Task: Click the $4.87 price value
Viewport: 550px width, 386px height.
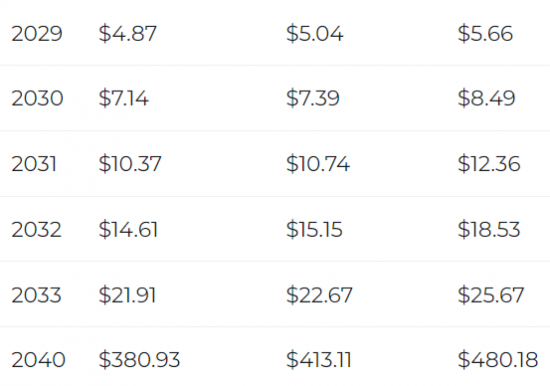Action: (127, 34)
